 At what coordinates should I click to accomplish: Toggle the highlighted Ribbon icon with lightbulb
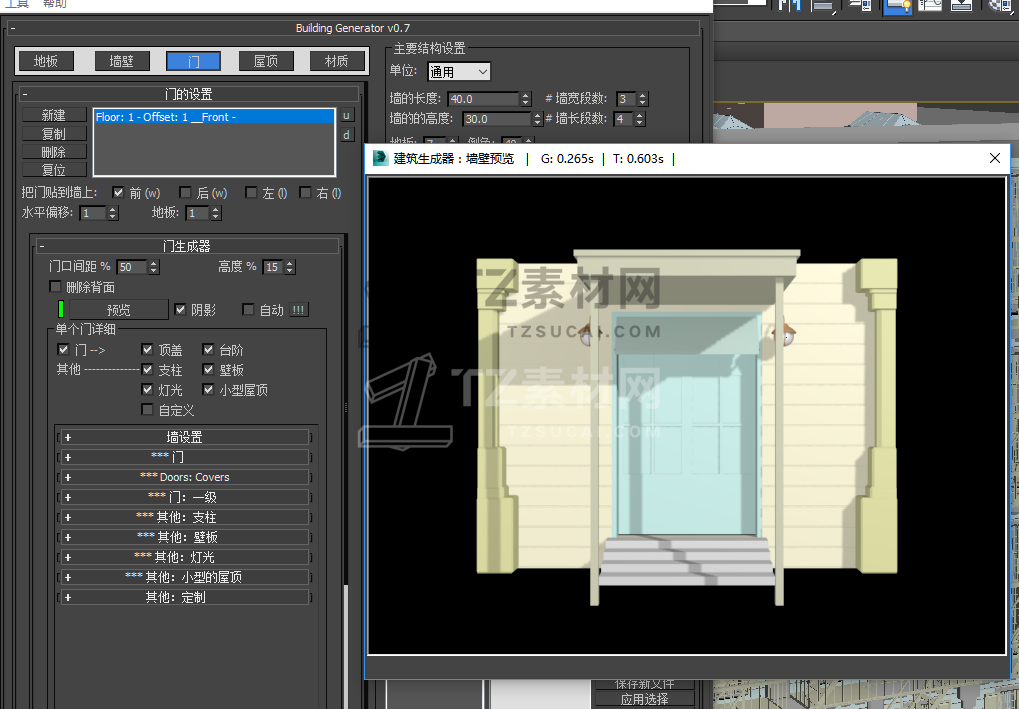point(898,5)
